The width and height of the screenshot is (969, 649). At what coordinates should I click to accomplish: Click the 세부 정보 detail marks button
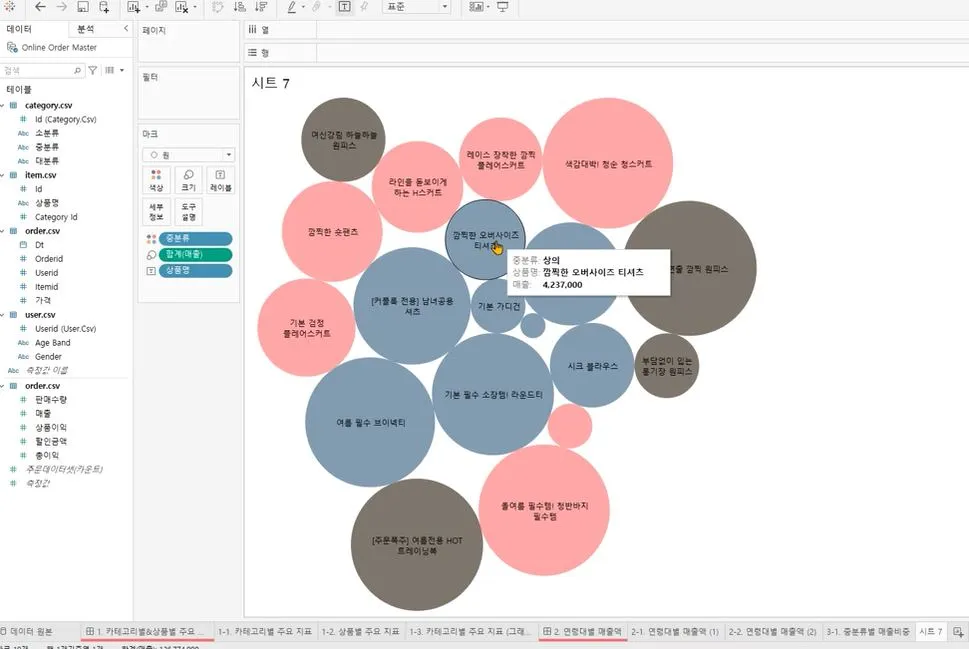(156, 212)
